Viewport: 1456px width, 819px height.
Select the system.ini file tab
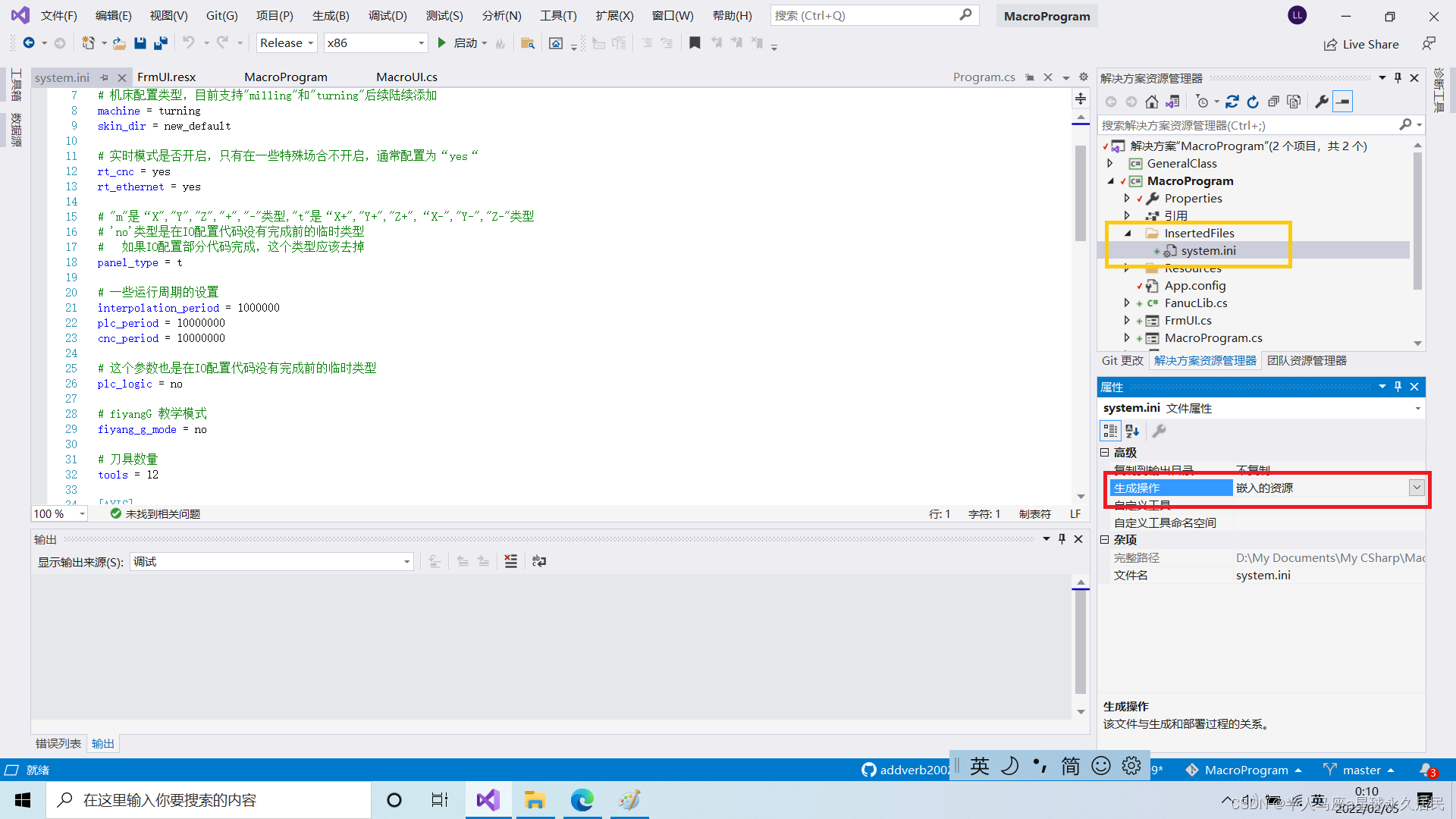pyautogui.click(x=61, y=76)
